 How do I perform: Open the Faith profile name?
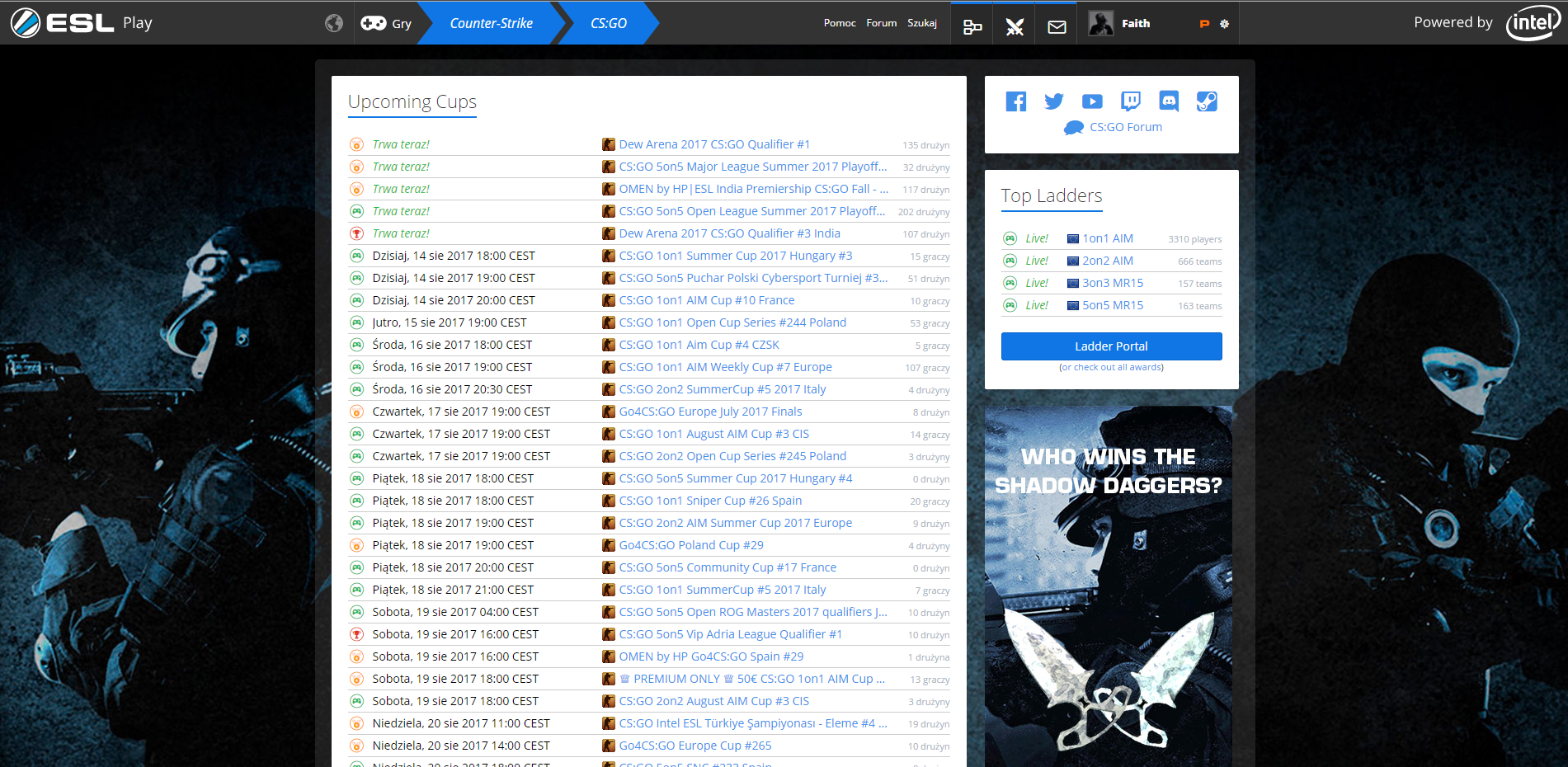(1136, 24)
